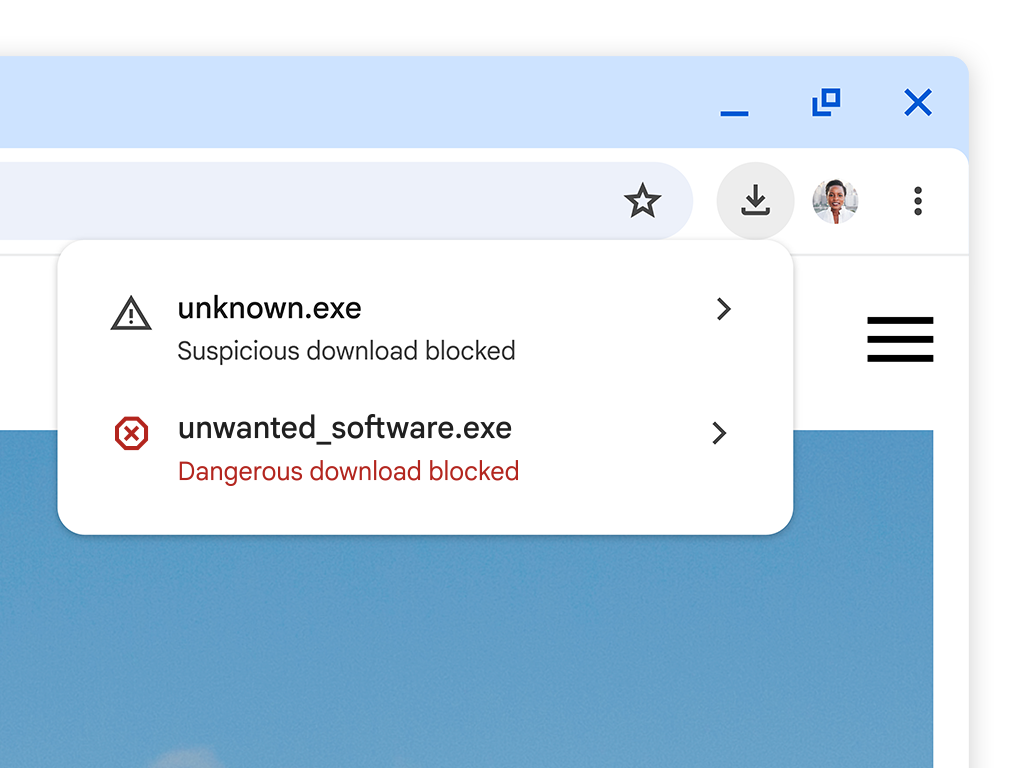Expand options for unknown.exe using its chevron
The image size is (1024, 768).
724,310
